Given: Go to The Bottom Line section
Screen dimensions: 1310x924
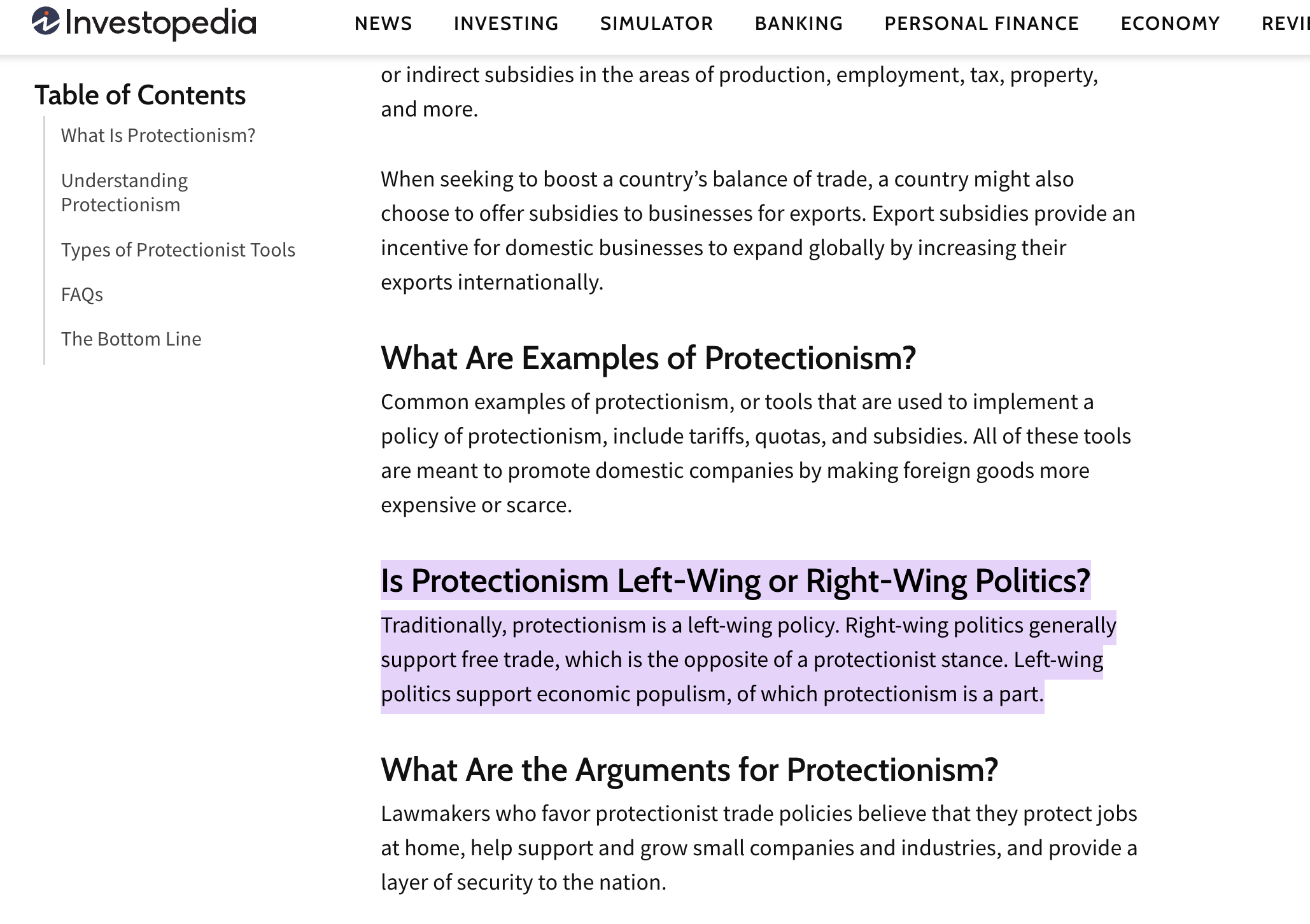Looking at the screenshot, I should click(x=131, y=339).
